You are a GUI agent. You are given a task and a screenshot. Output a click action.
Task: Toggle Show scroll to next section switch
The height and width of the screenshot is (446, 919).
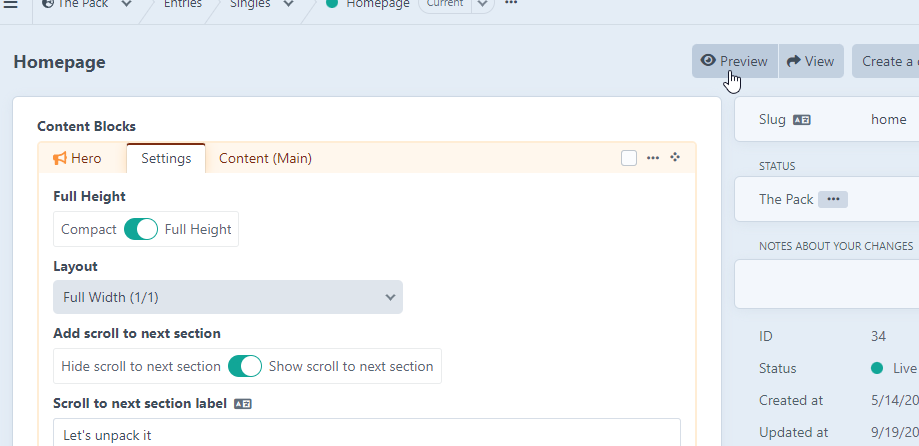(245, 366)
